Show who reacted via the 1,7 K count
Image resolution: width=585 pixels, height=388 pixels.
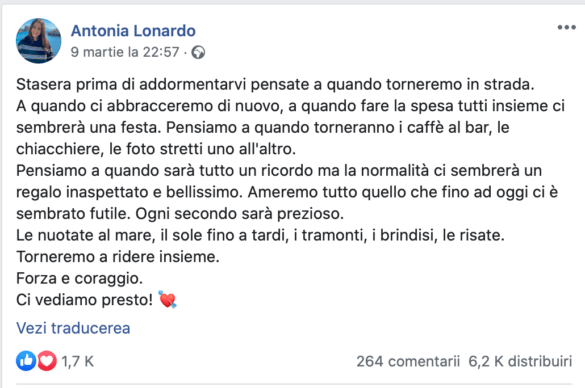pyautogui.click(x=78, y=361)
